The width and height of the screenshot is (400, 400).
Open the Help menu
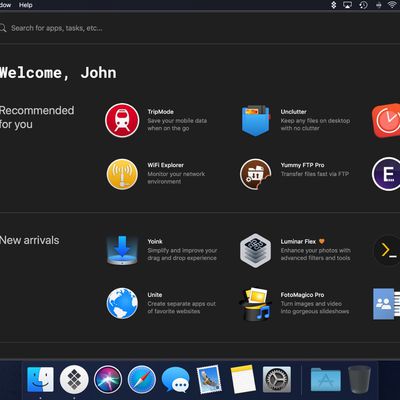[x=26, y=5]
